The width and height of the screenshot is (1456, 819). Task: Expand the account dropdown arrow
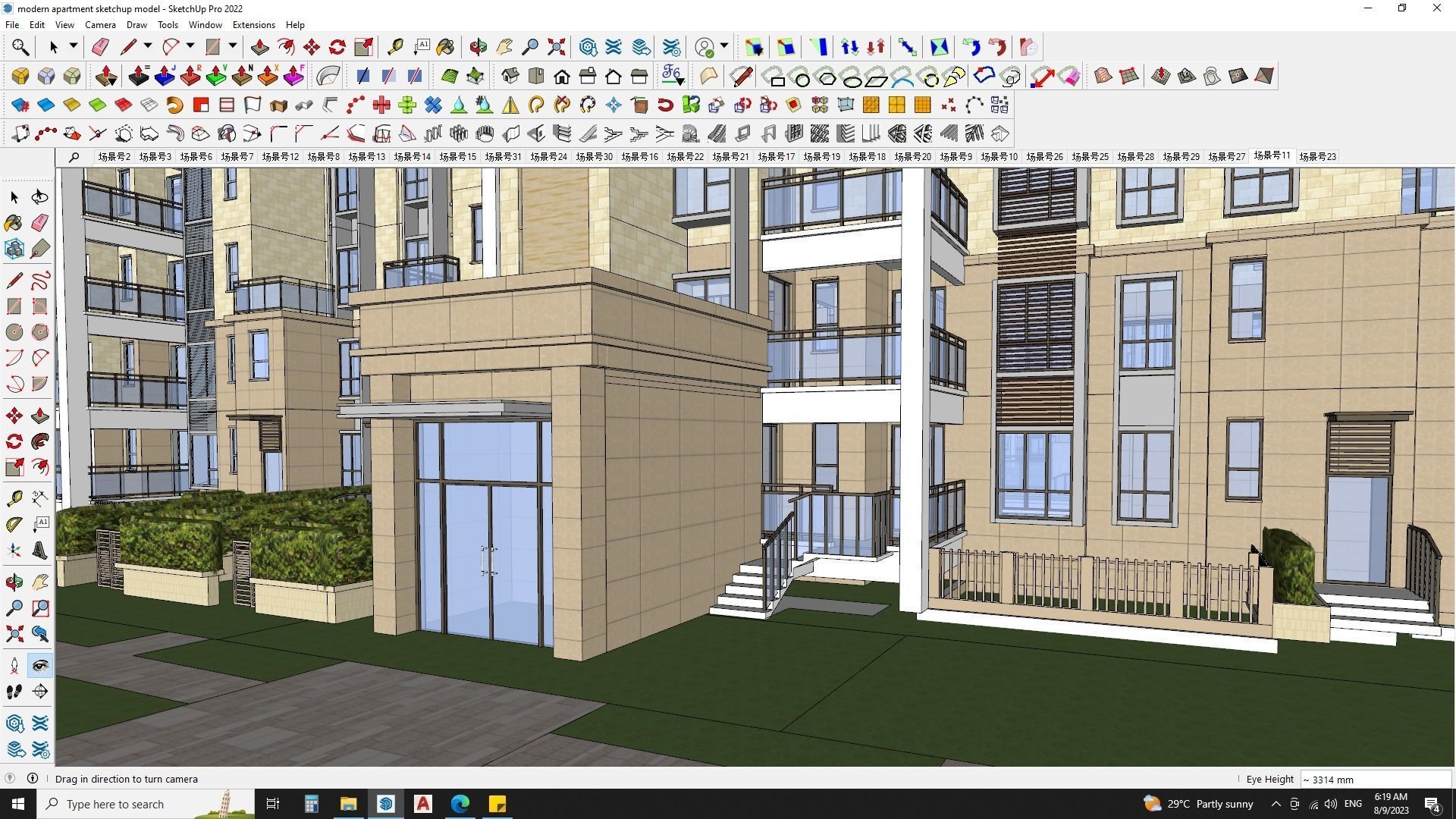(724, 47)
